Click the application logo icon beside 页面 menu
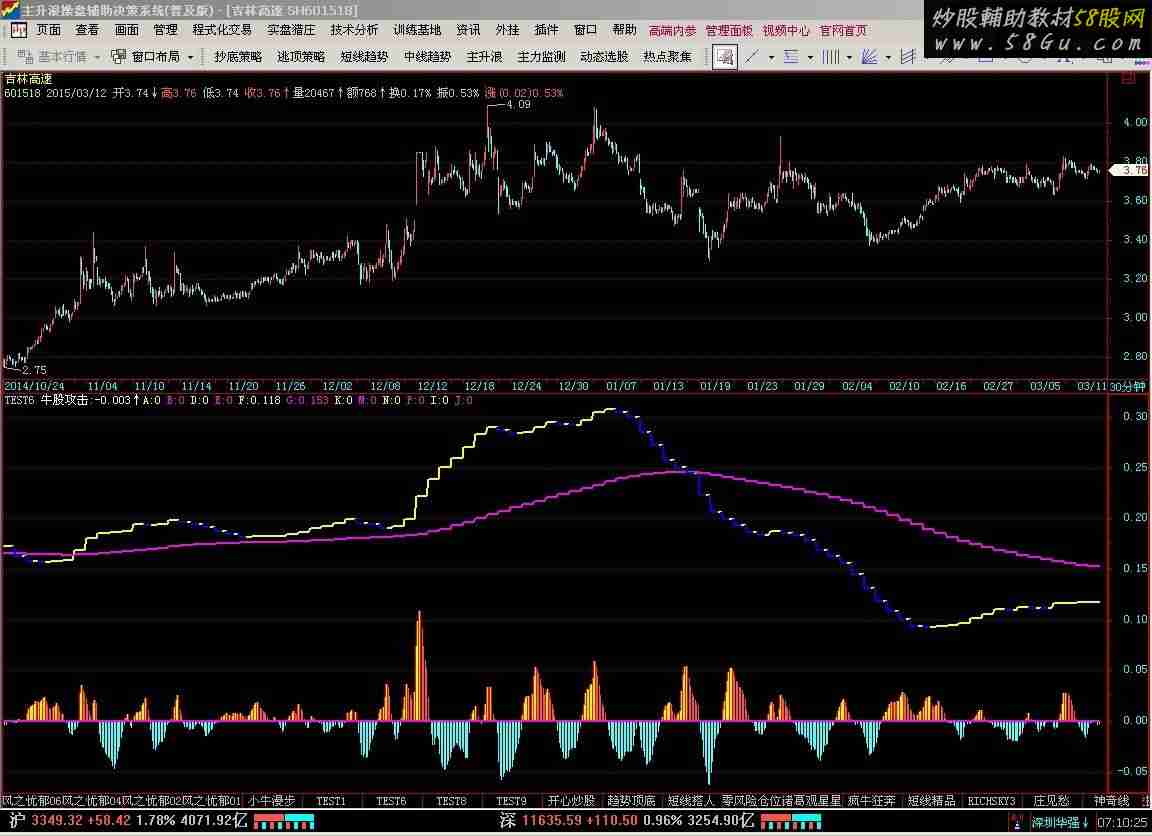The image size is (1152, 836). [x=18, y=30]
